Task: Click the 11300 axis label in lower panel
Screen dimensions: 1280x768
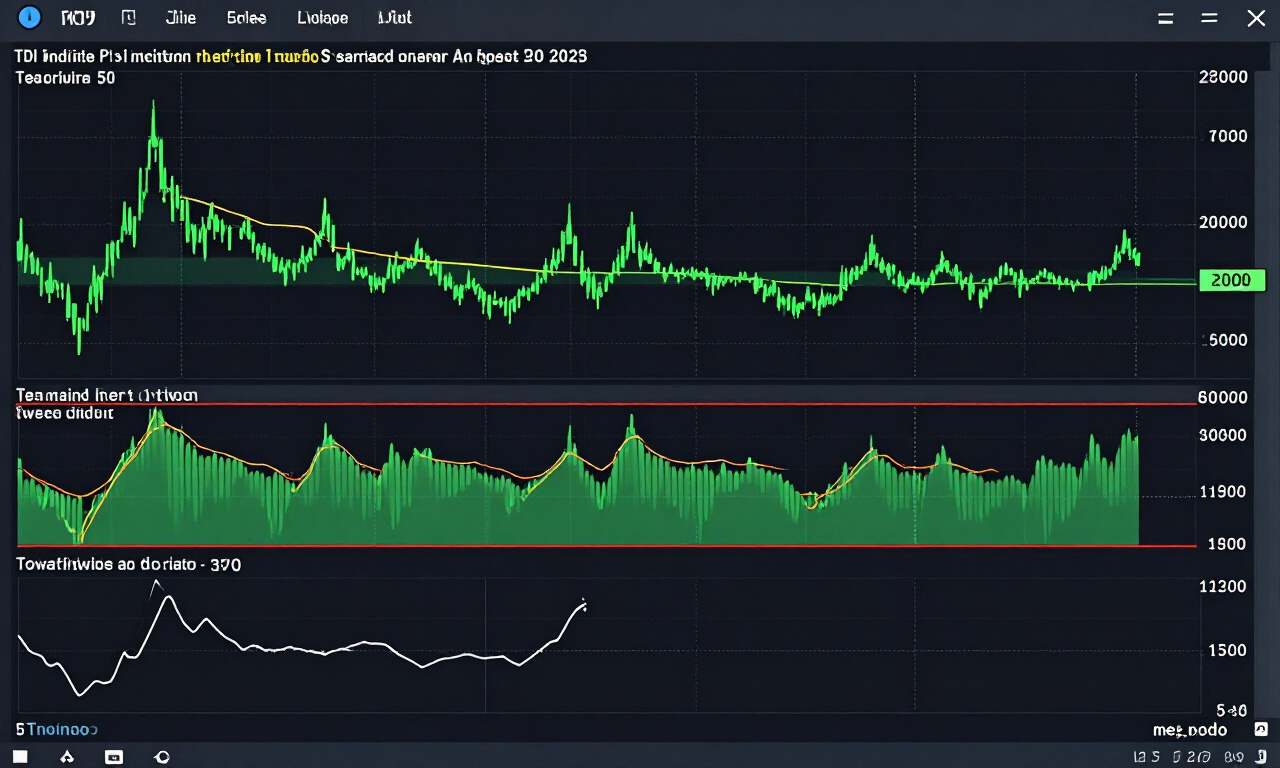Action: click(1222, 587)
